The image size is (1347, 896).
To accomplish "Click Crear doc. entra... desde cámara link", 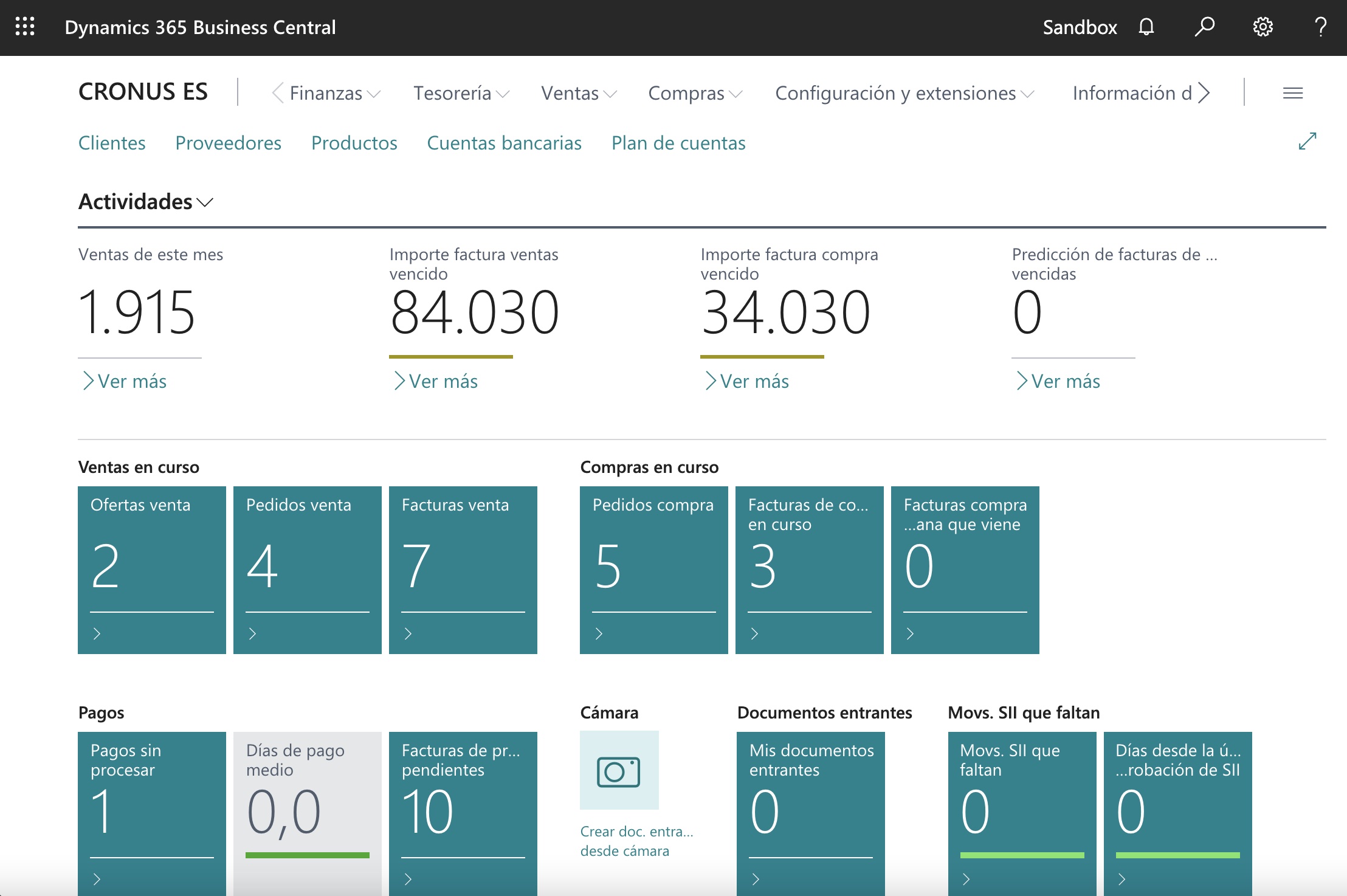I will click(637, 841).
